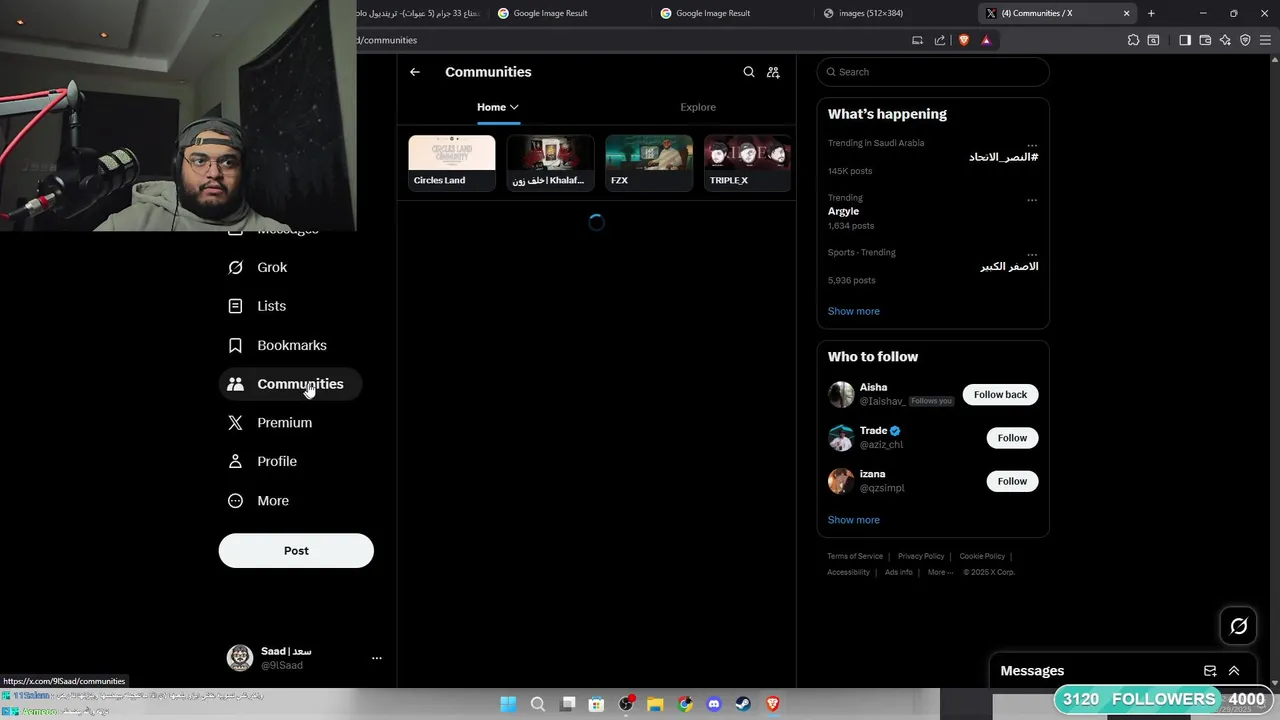Open the FZX community card
The image size is (1280, 720).
(x=649, y=162)
